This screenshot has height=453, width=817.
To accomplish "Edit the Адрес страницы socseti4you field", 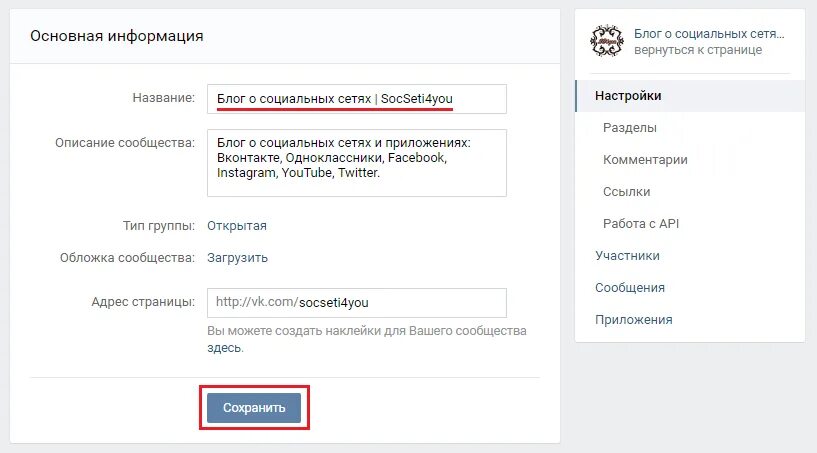I will coord(356,303).
